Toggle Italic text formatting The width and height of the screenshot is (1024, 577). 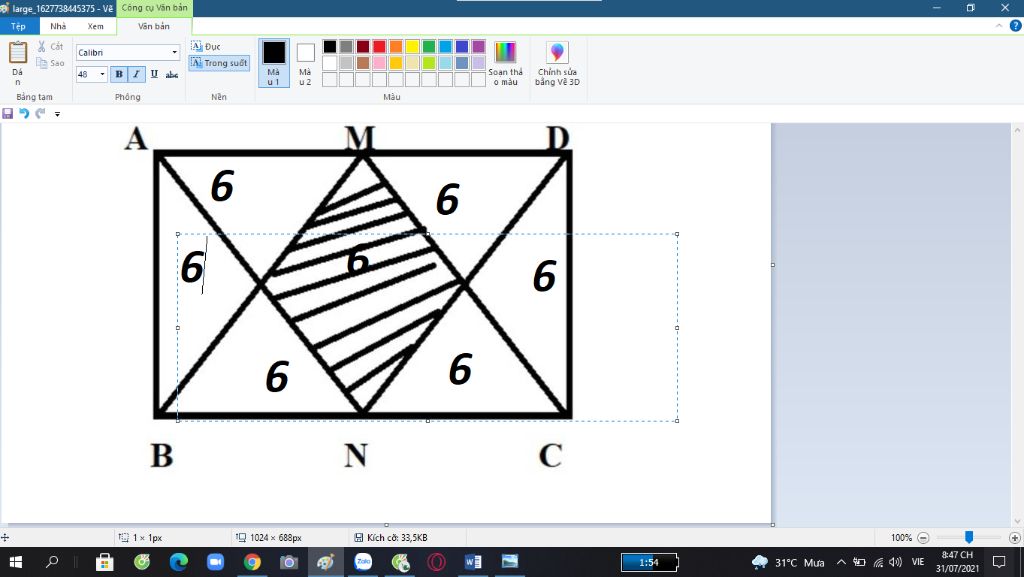click(x=136, y=74)
